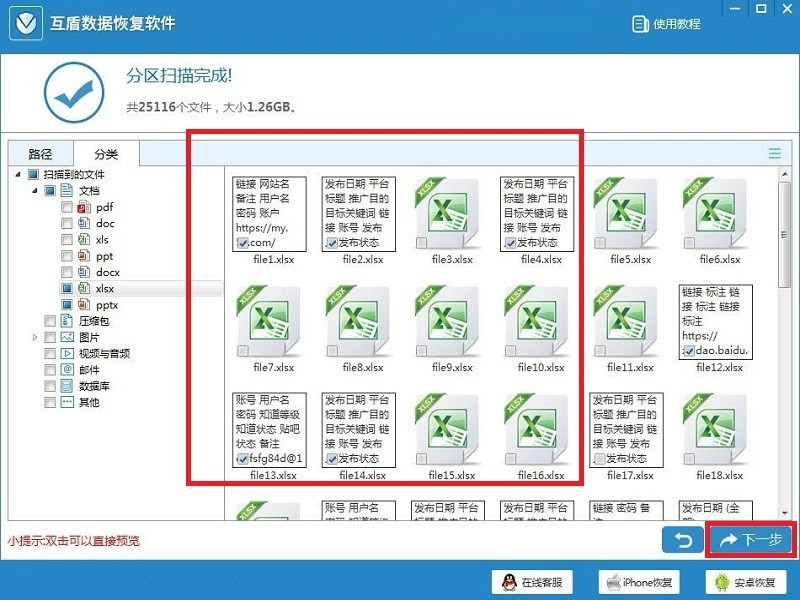Viewport: 800px width, 600px height.
Task: Select the file18.xlsx Excel icon
Action: click(715, 430)
